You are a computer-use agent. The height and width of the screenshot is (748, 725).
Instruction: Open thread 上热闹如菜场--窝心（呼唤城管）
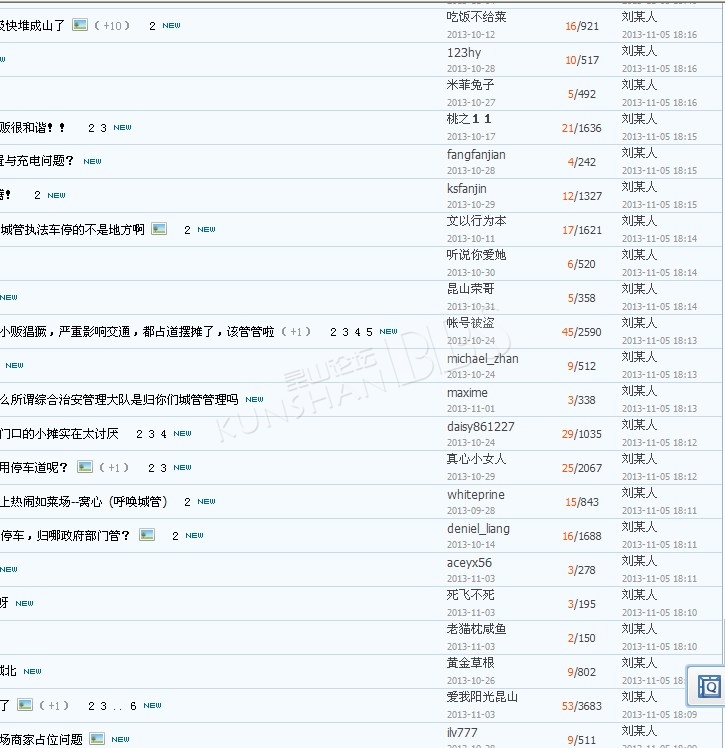(x=84, y=501)
